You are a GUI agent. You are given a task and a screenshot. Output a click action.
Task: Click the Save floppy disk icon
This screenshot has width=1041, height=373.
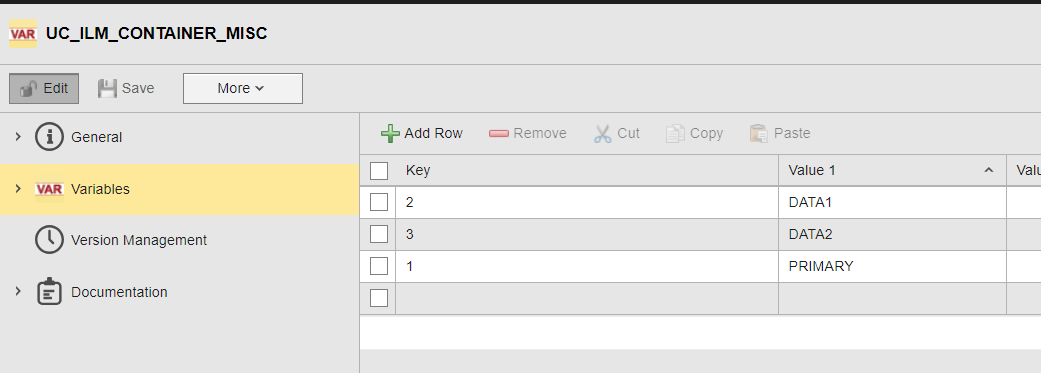(107, 88)
